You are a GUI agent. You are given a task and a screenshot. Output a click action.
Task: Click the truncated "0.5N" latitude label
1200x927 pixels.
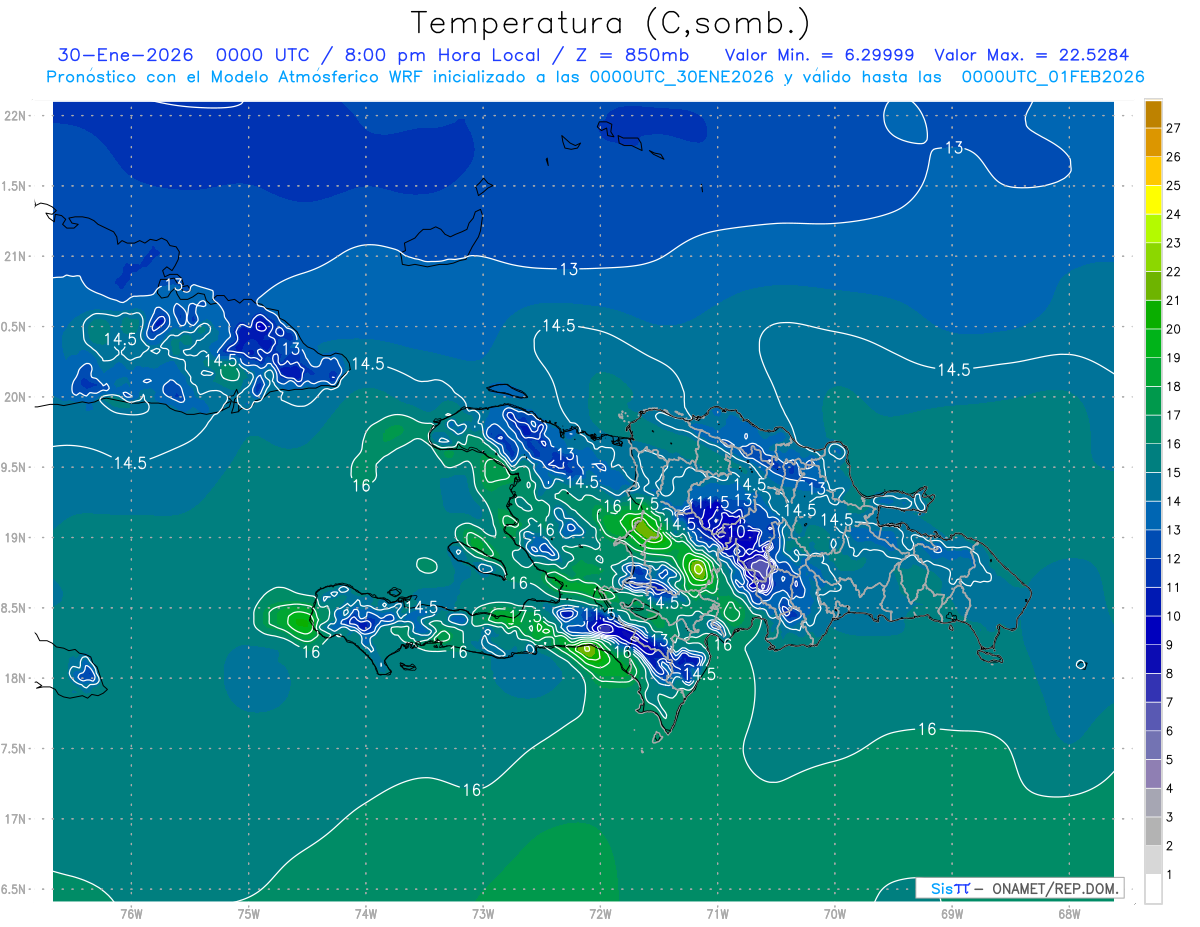[14, 327]
